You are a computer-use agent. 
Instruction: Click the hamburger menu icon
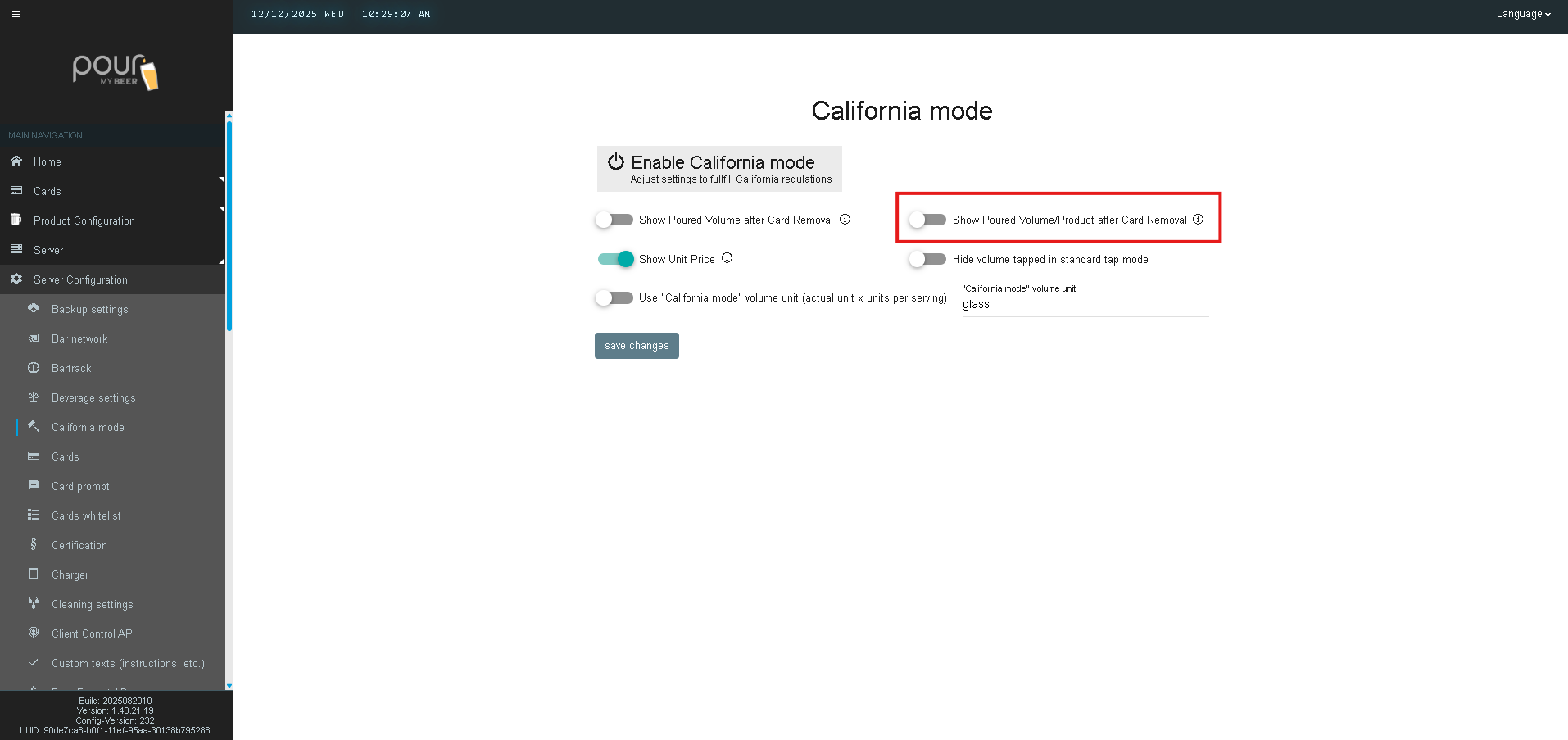click(x=16, y=14)
